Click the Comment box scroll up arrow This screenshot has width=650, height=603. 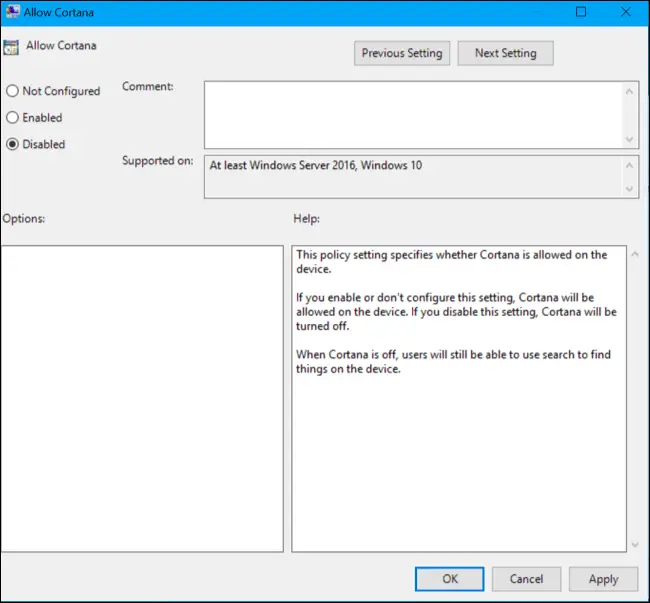(629, 92)
